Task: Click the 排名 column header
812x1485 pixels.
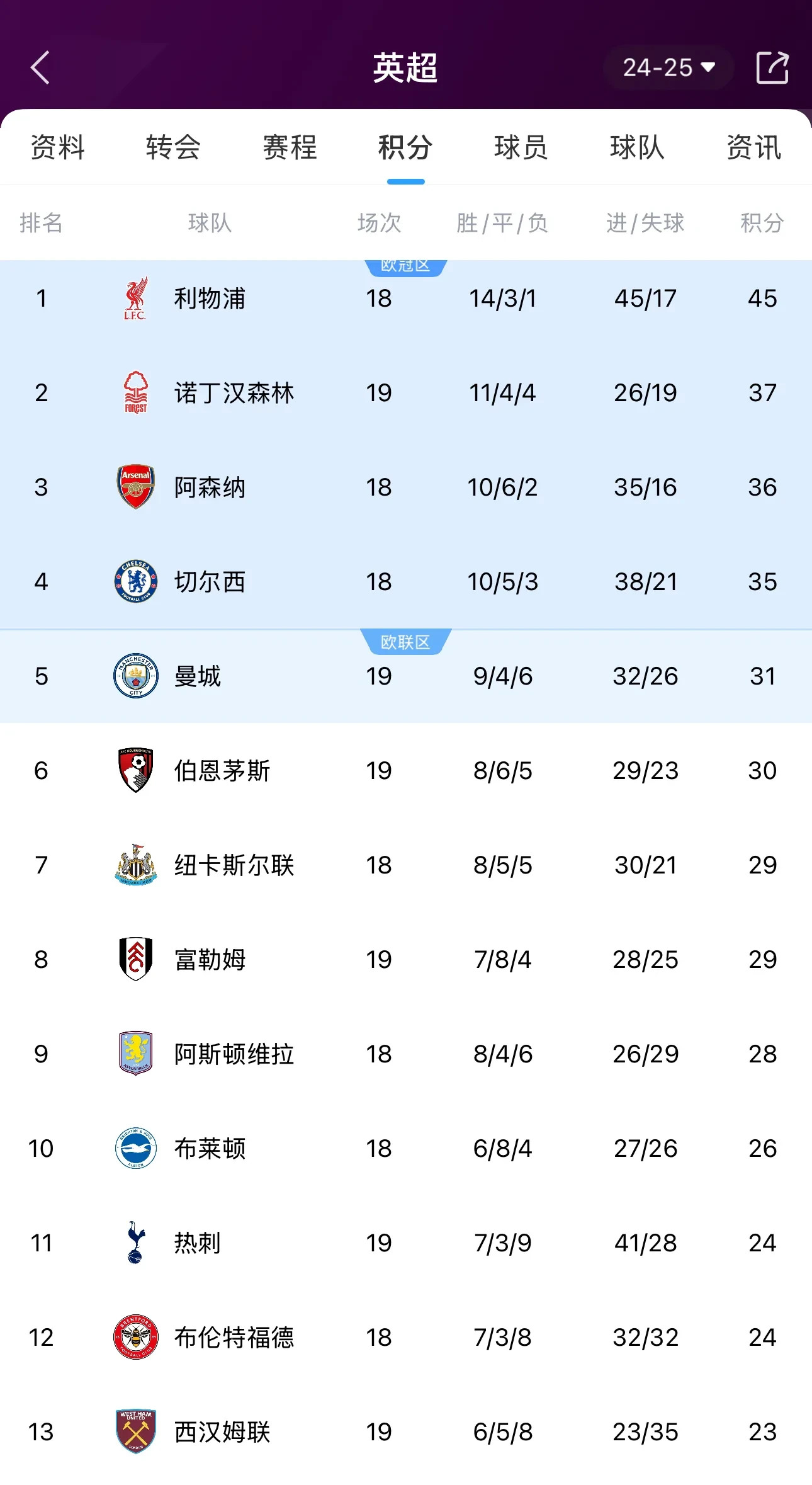Action: [x=43, y=222]
